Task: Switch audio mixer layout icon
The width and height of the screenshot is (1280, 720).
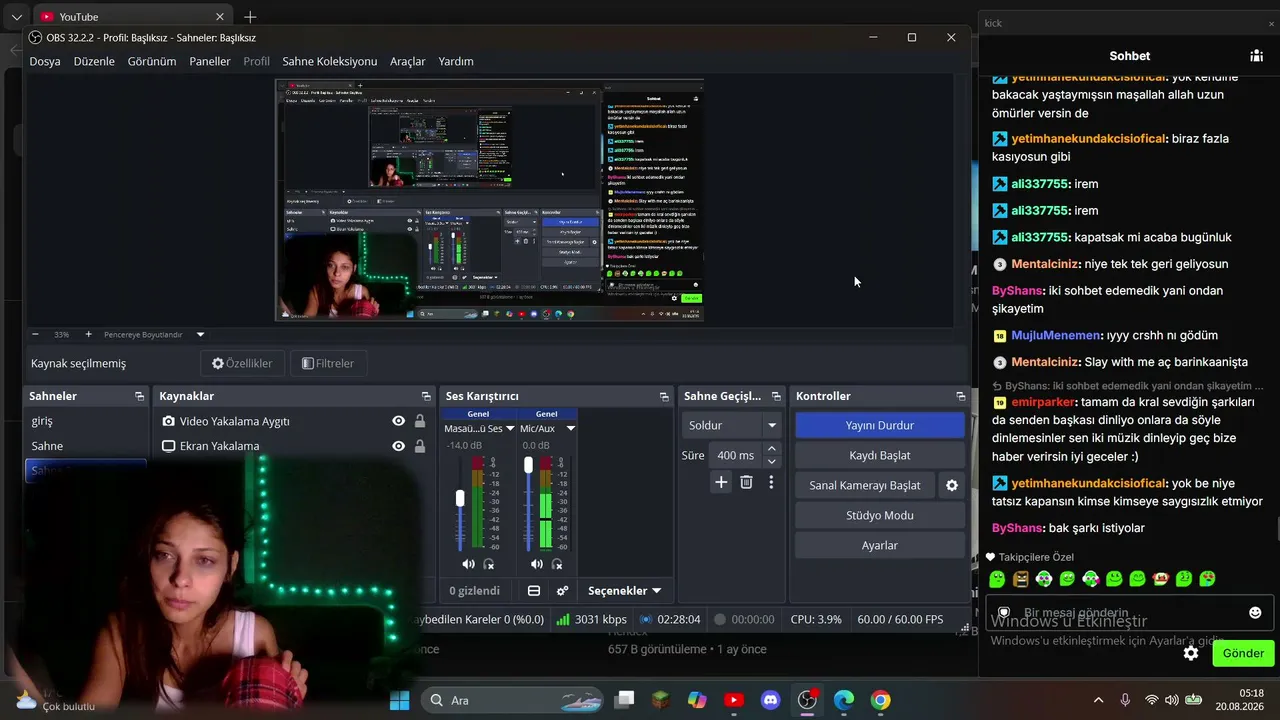Action: (534, 591)
